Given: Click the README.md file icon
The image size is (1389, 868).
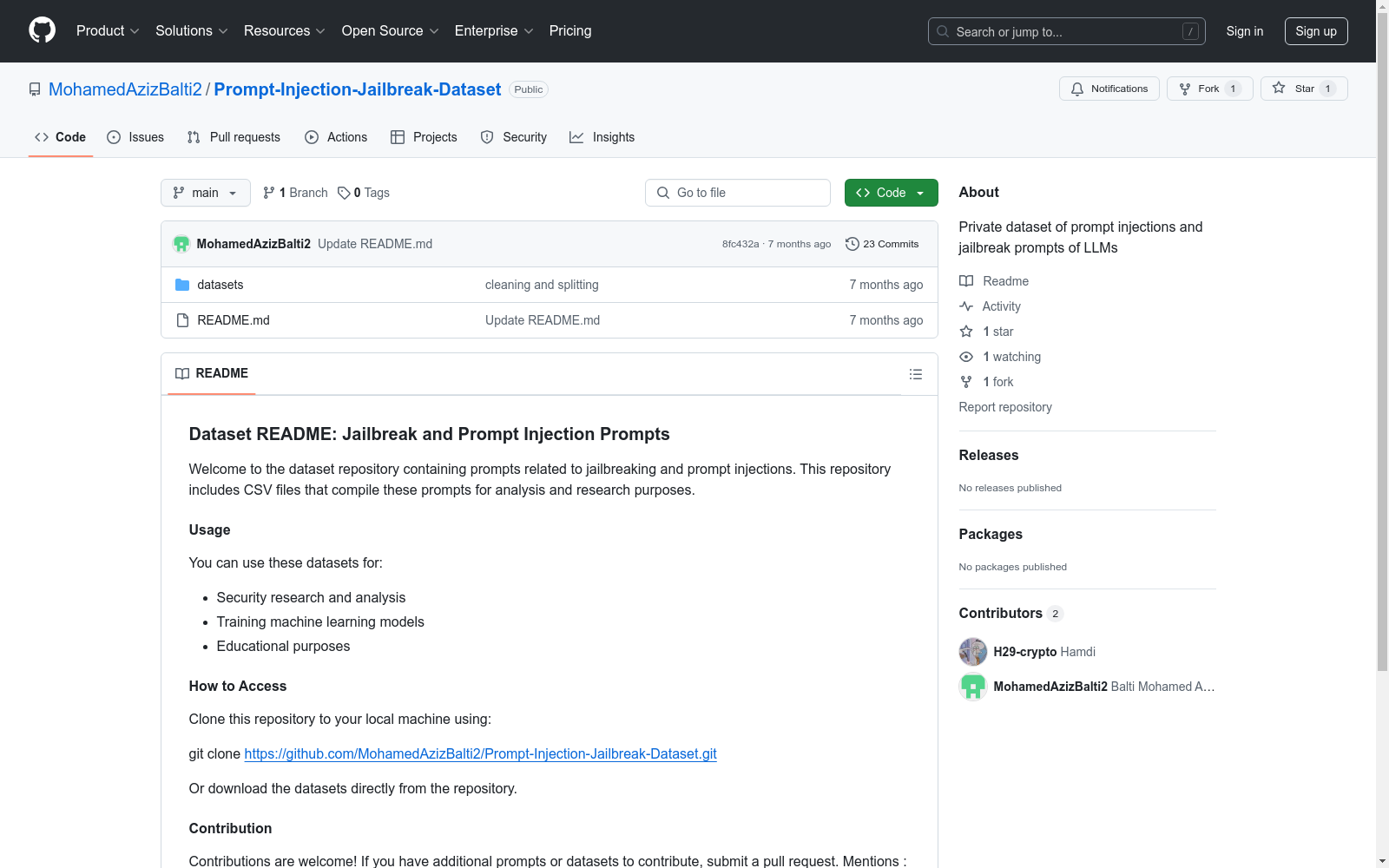Looking at the screenshot, I should (x=182, y=320).
